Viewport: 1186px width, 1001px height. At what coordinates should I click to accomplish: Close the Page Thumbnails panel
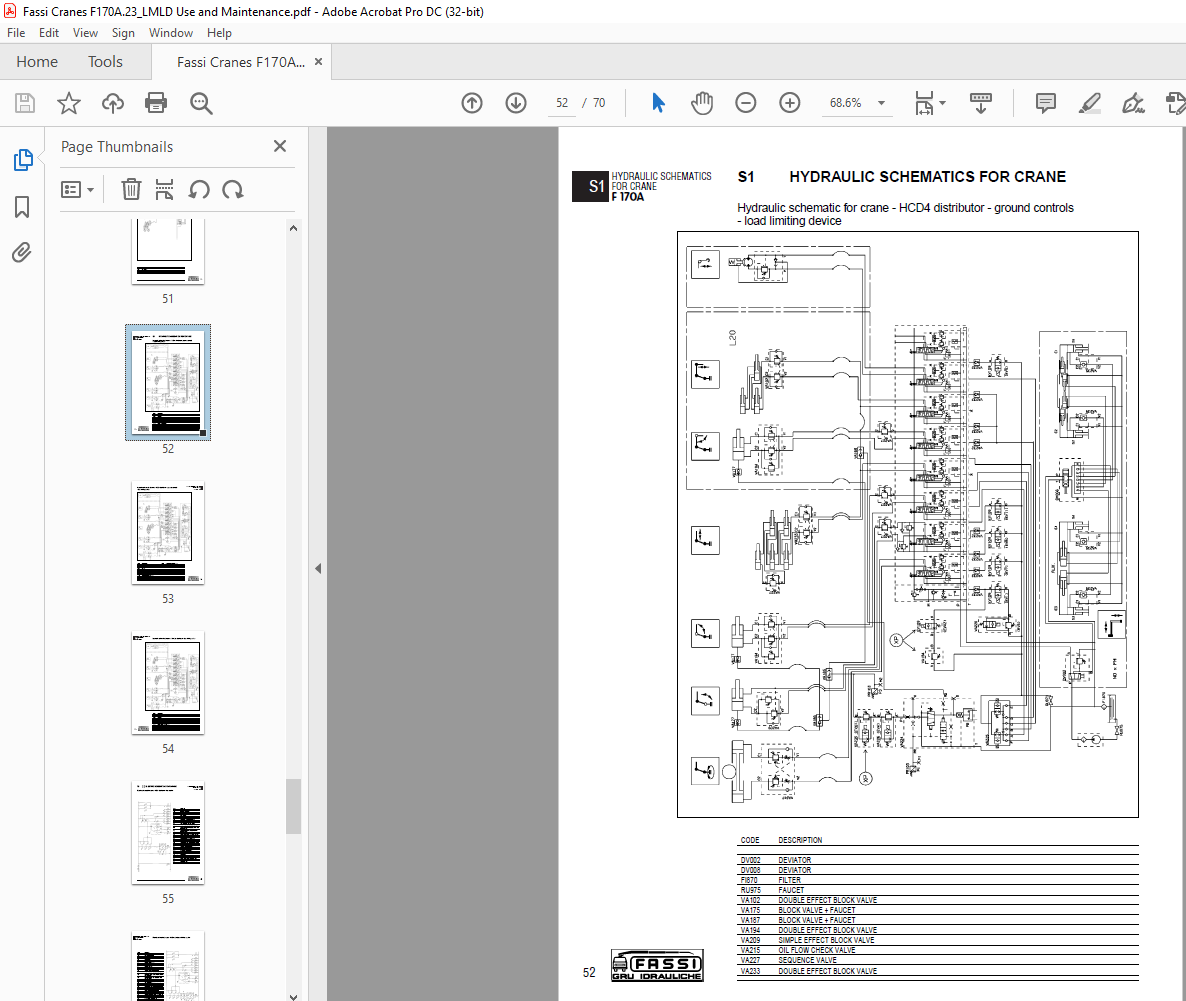pos(280,146)
